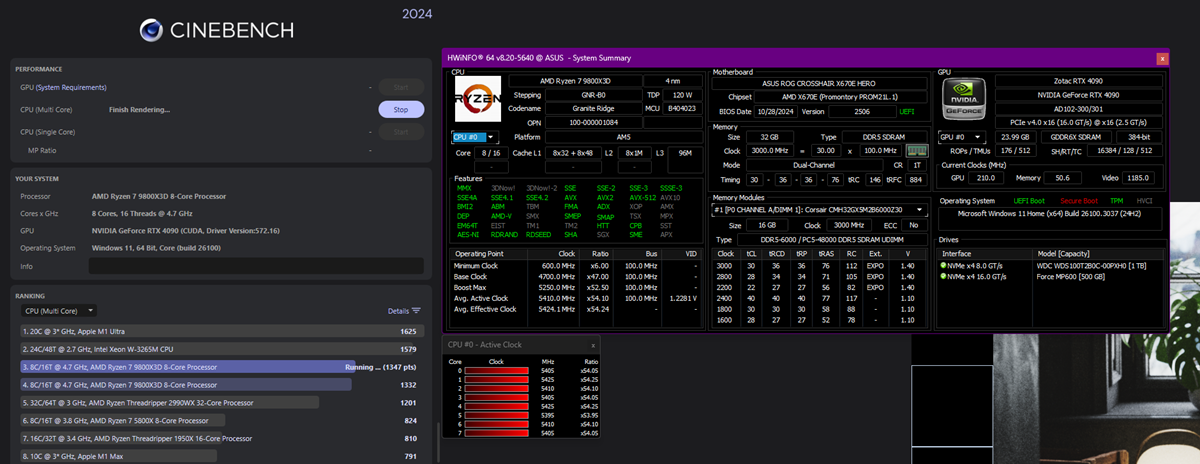
Task: Open the CPU (Multi Core) ranking dropdown
Action: [58, 311]
